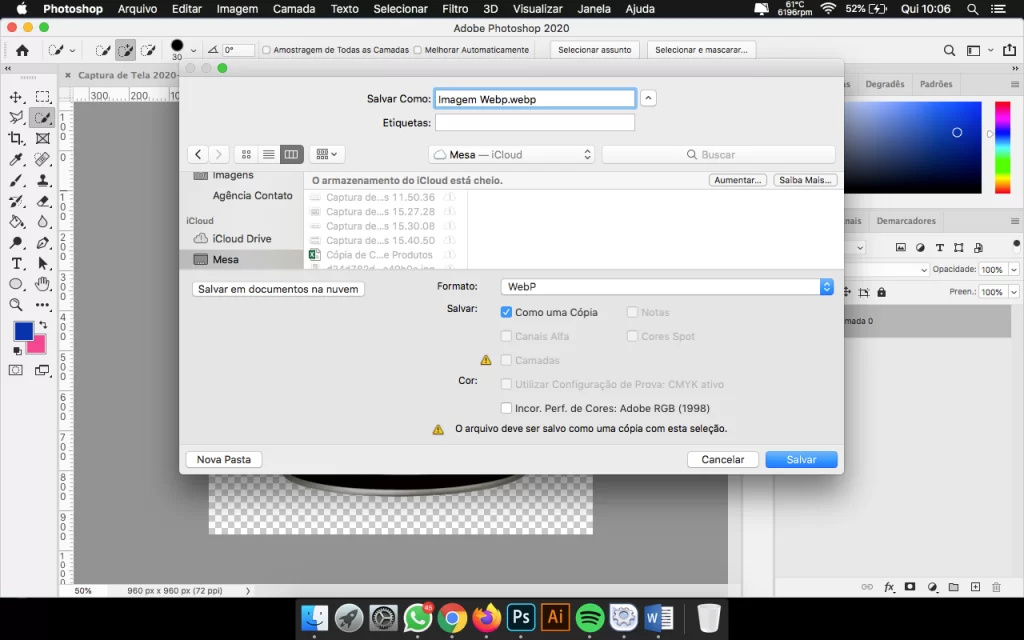Viewport: 1024px width, 640px height.
Task: Open Photoshop from the Dock
Action: (520, 618)
